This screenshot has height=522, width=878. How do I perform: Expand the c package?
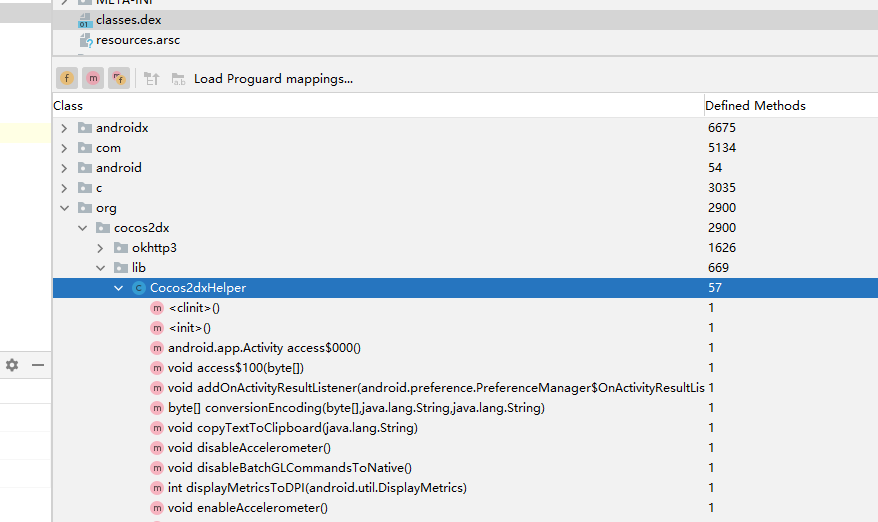point(64,188)
